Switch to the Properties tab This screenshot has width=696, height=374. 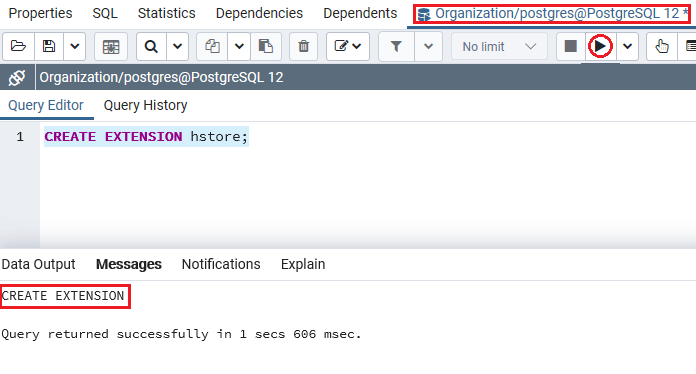(40, 13)
